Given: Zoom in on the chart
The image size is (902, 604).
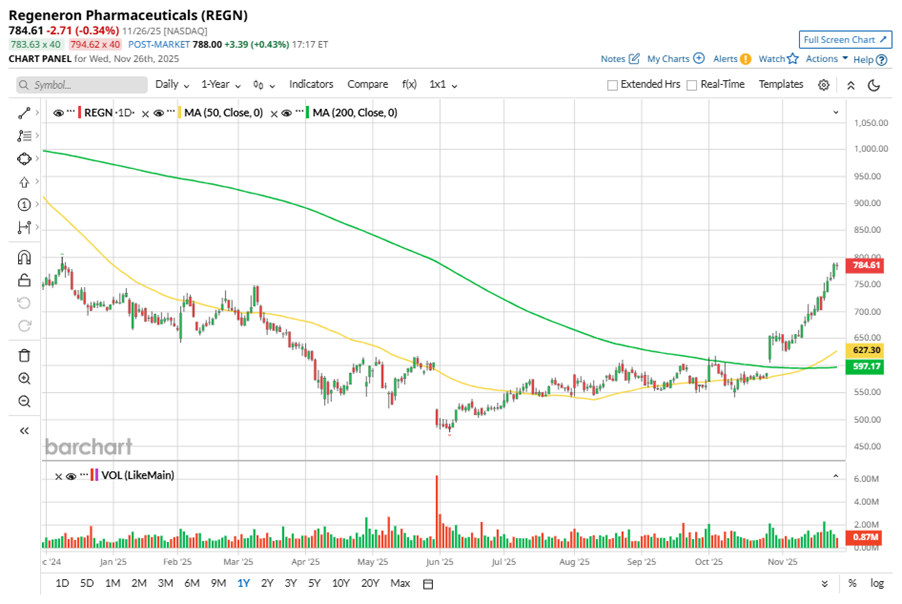Looking at the screenshot, I should tap(24, 379).
